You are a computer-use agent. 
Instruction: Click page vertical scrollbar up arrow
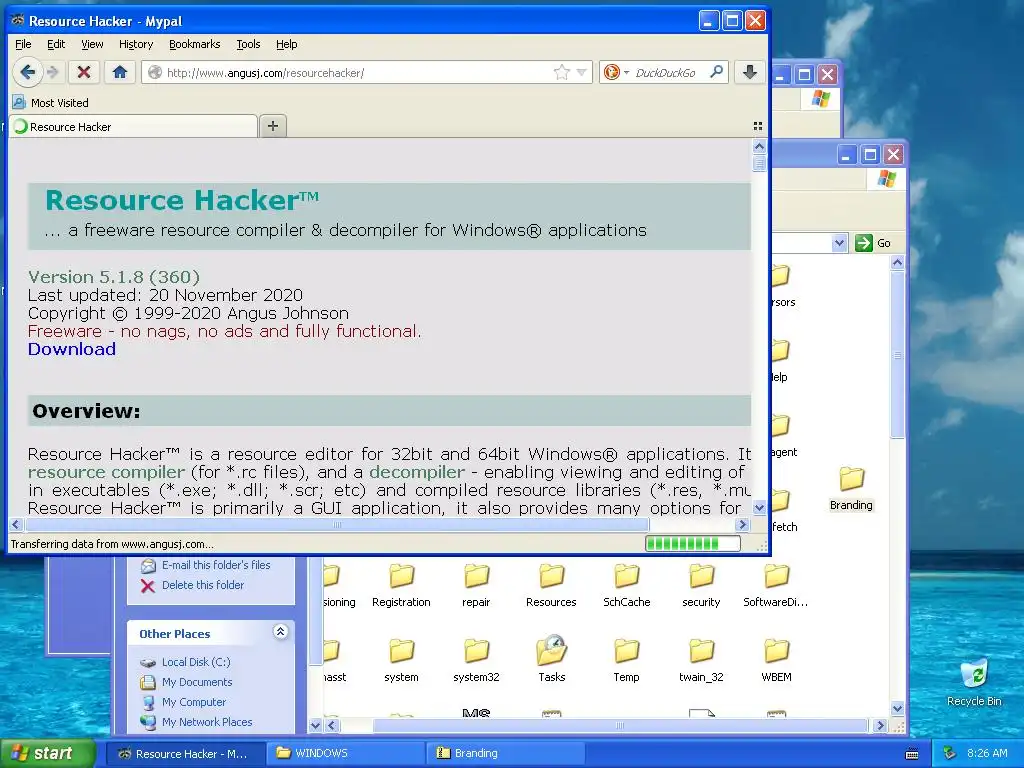(759, 146)
